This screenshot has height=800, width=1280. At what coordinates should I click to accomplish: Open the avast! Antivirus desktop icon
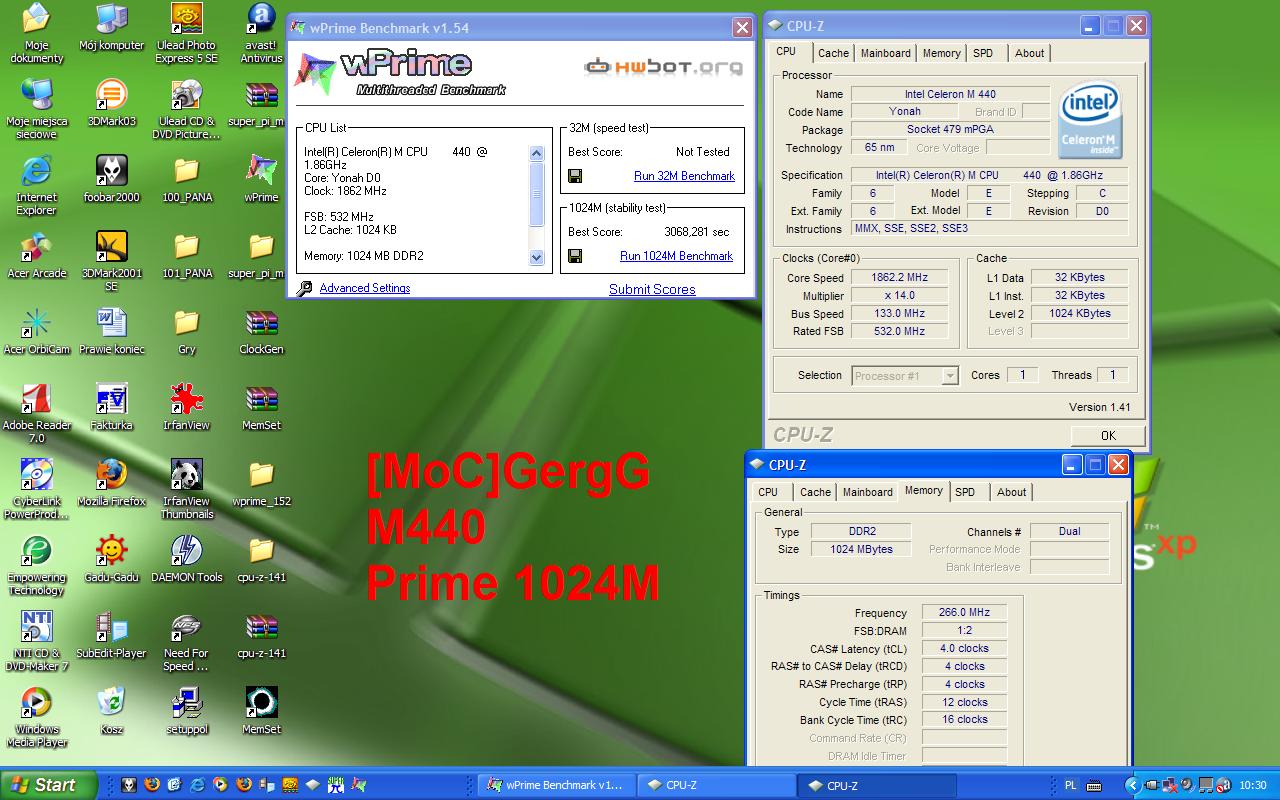[x=261, y=34]
